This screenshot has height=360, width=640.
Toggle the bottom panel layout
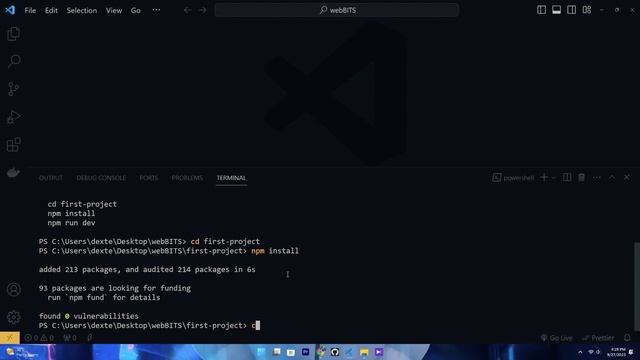pyautogui.click(x=556, y=10)
